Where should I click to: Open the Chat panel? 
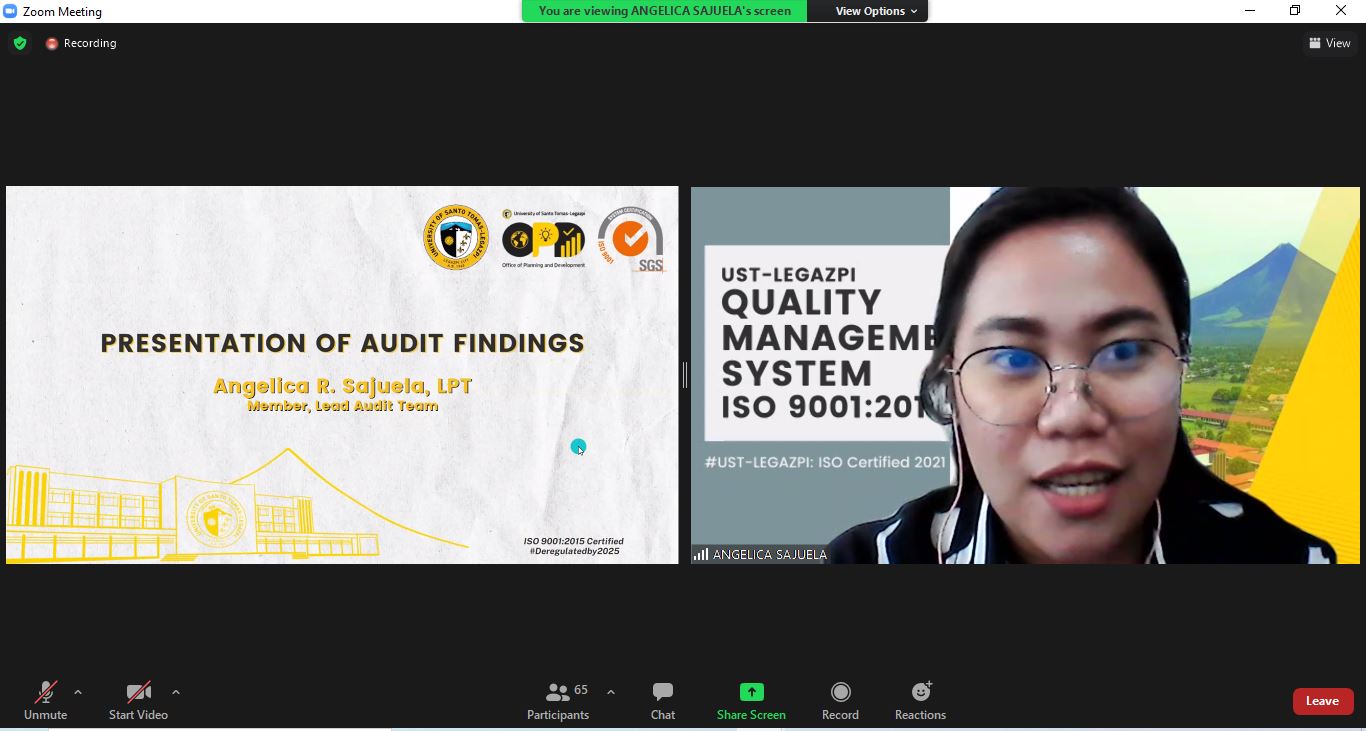[662, 700]
